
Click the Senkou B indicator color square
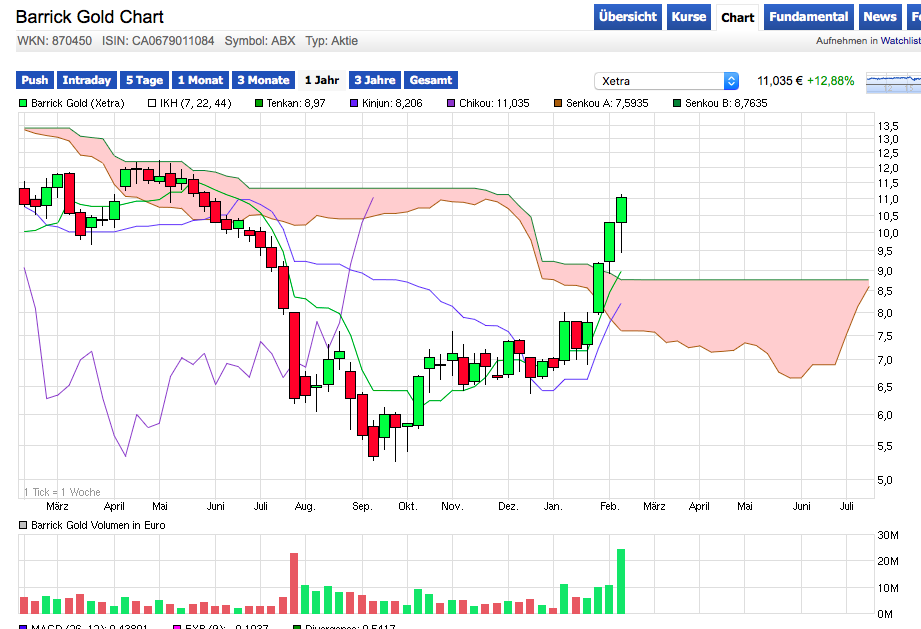point(675,103)
